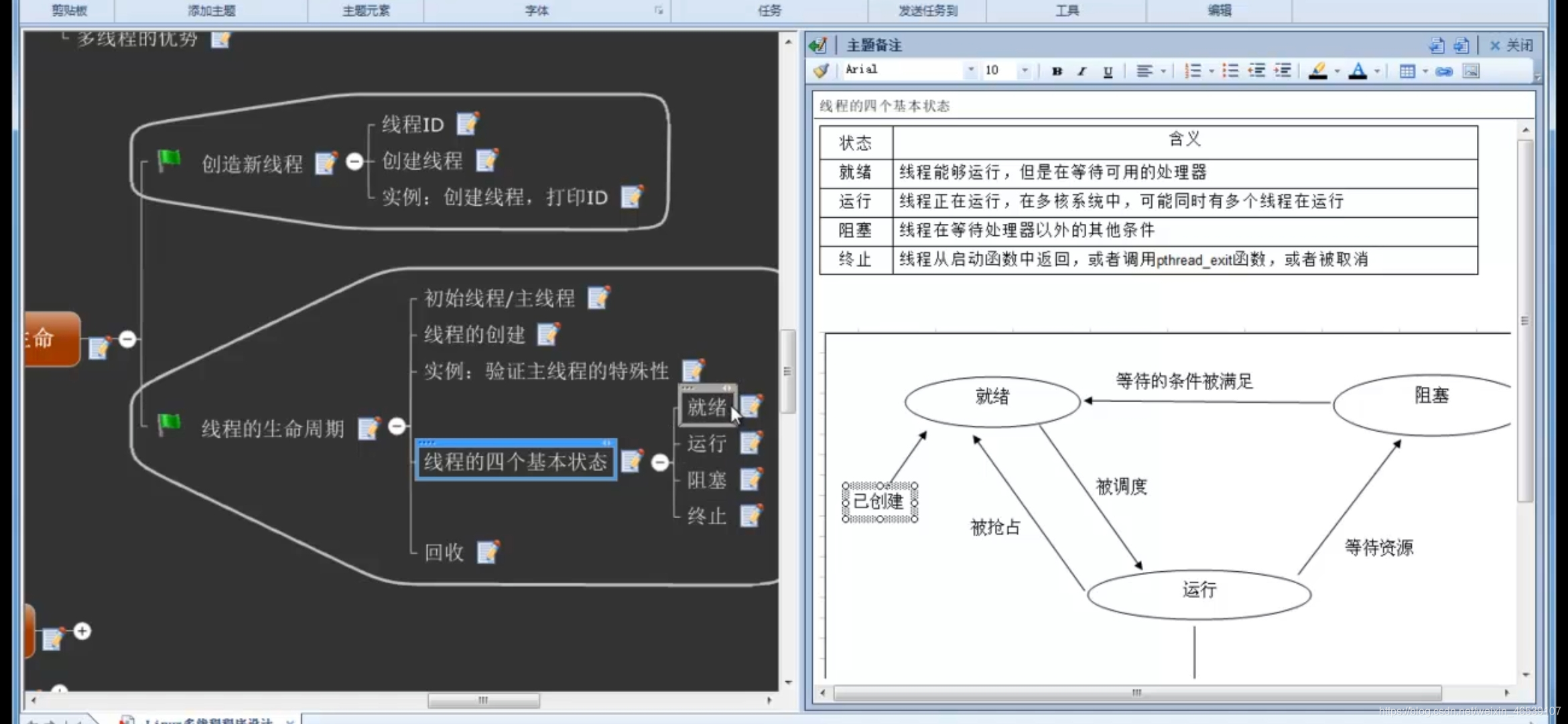This screenshot has height=724, width=1568.
Task: Decrease indent in notes toolbar
Action: point(1257,70)
